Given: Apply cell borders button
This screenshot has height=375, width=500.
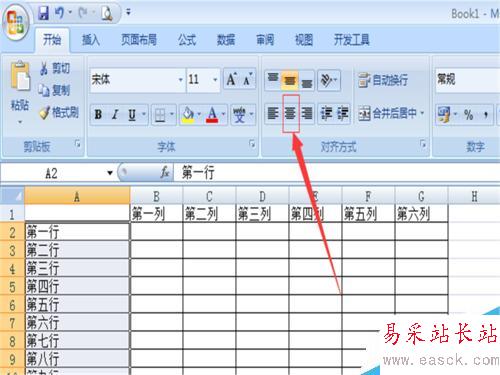Looking at the screenshot, I should 160,115.
